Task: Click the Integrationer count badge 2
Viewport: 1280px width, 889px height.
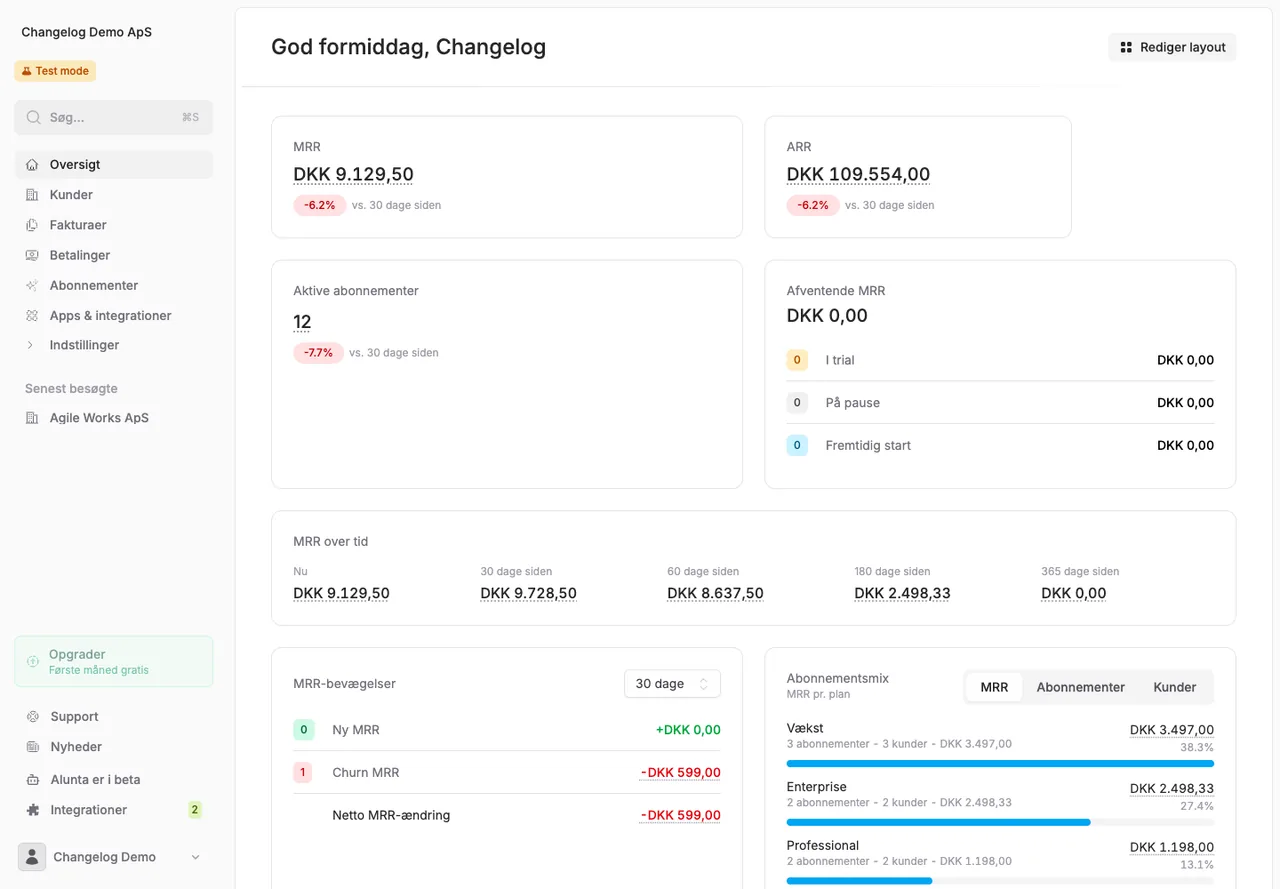Action: (195, 810)
